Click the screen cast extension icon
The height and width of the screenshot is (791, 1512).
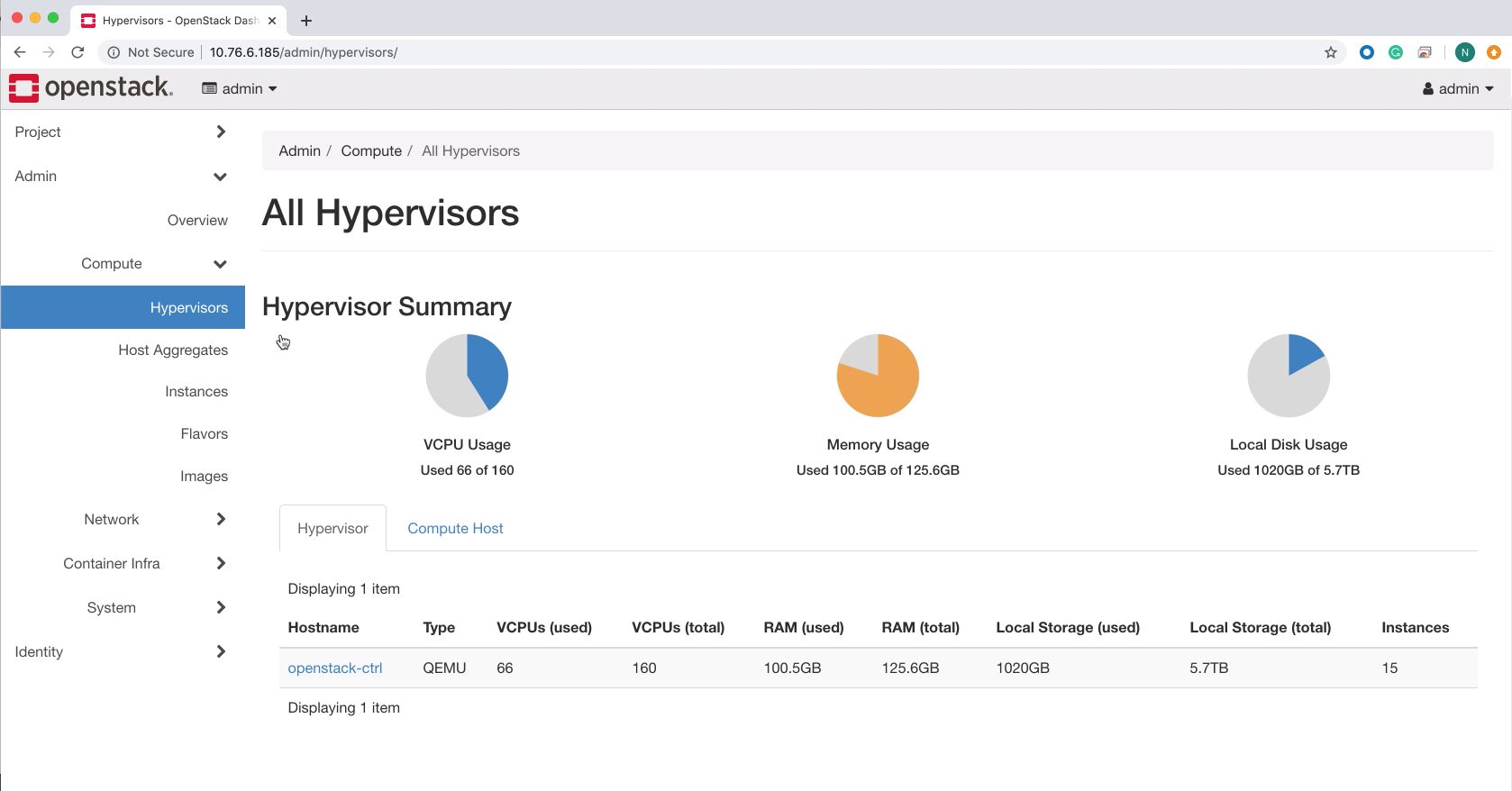pyautogui.click(x=1425, y=52)
